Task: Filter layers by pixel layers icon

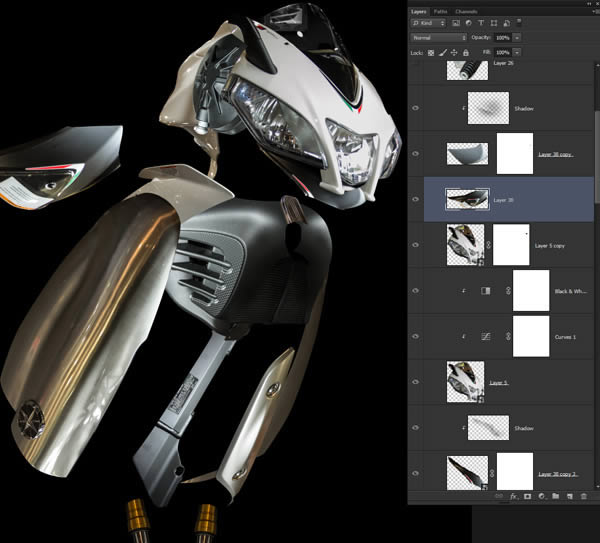Action: [x=456, y=23]
